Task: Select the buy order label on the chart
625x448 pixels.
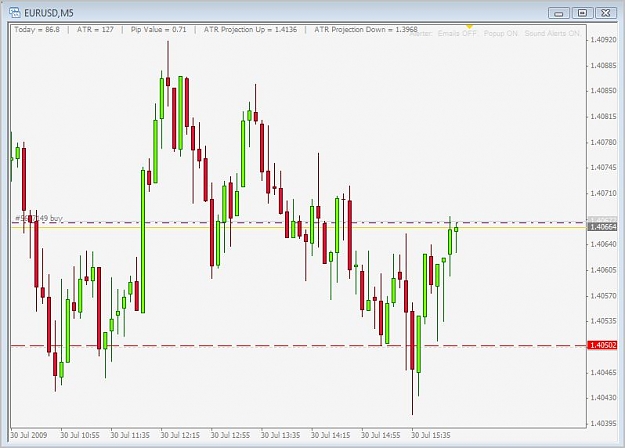Action: click(x=39, y=218)
